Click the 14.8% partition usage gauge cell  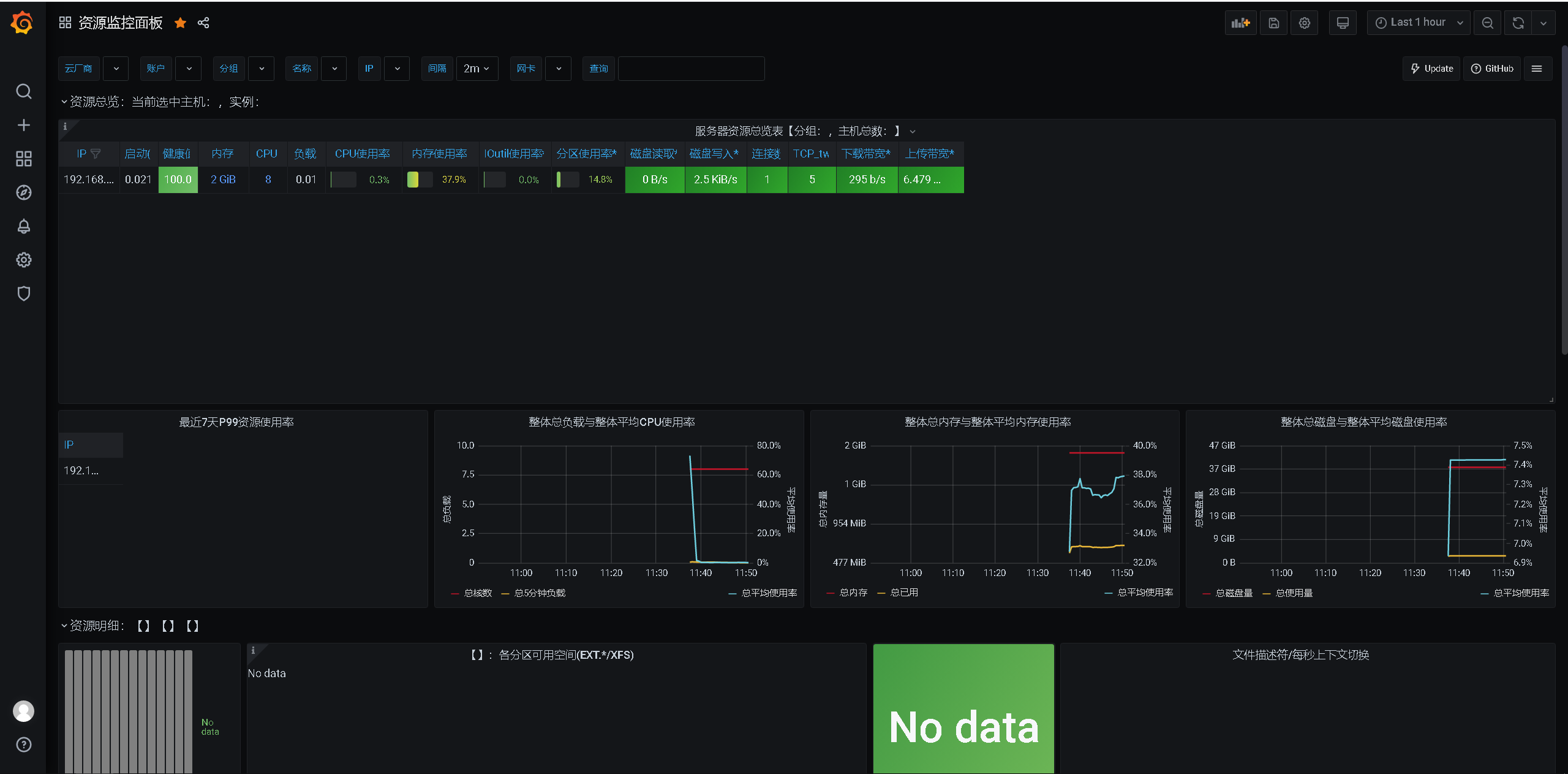coord(587,180)
